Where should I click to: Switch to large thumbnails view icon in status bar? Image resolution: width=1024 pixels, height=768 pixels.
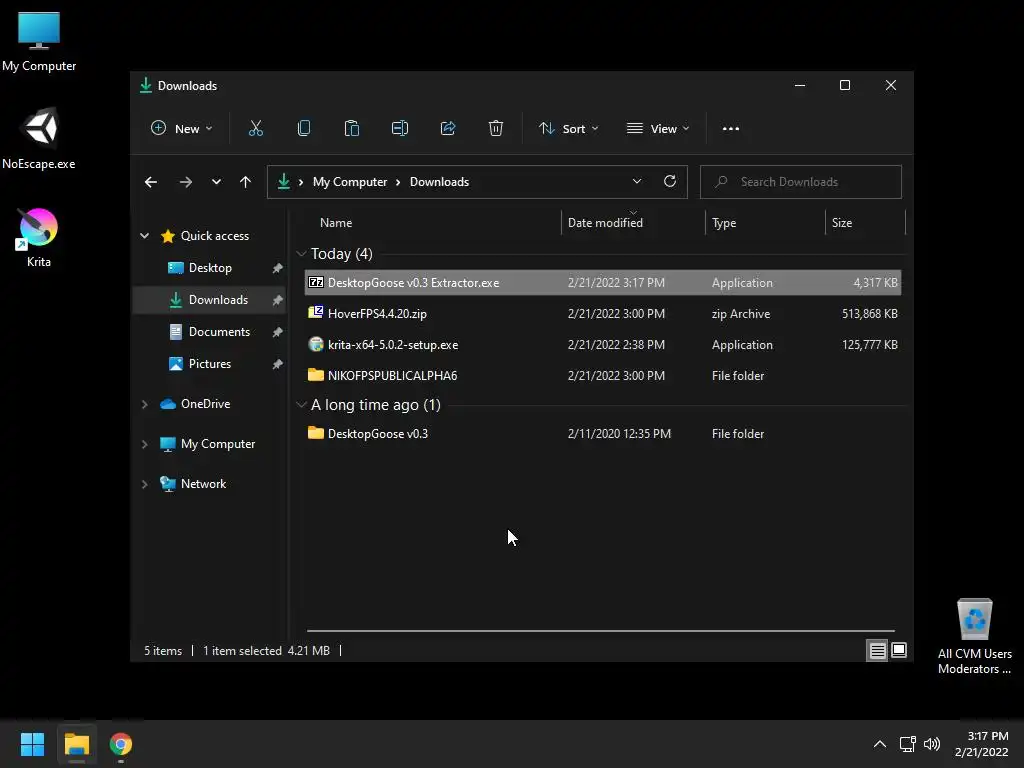899,650
